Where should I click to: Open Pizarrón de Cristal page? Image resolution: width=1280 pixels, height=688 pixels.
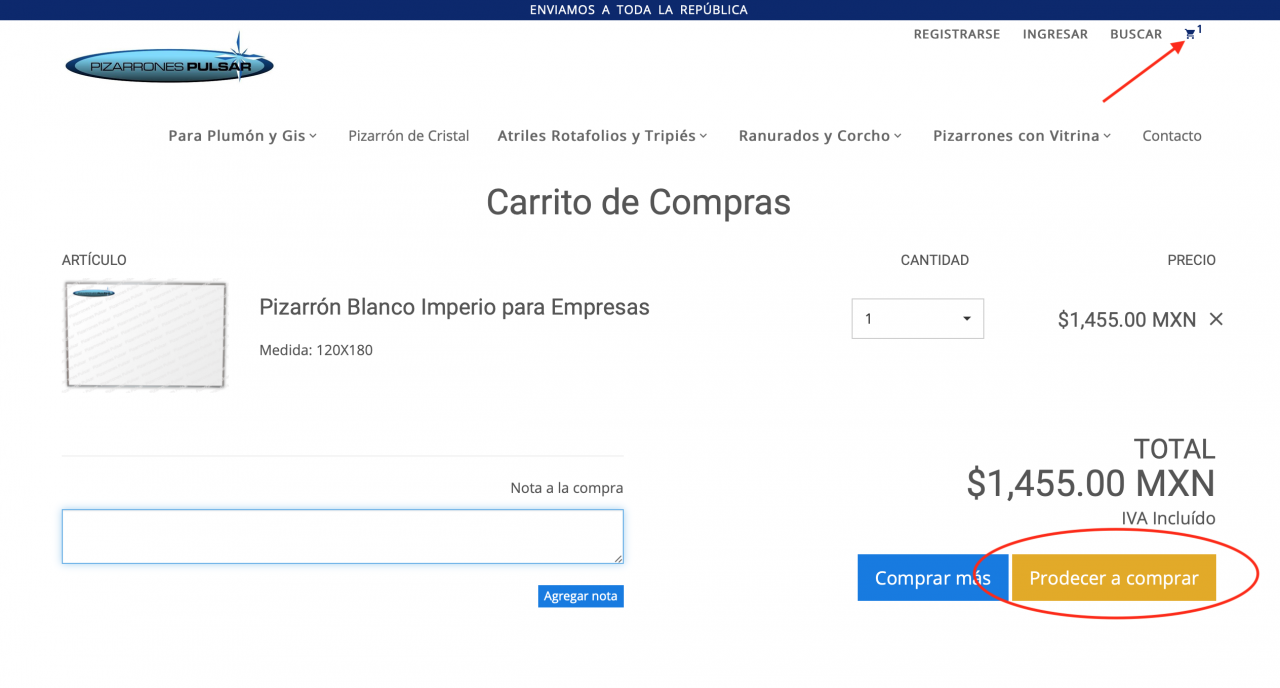(x=408, y=136)
